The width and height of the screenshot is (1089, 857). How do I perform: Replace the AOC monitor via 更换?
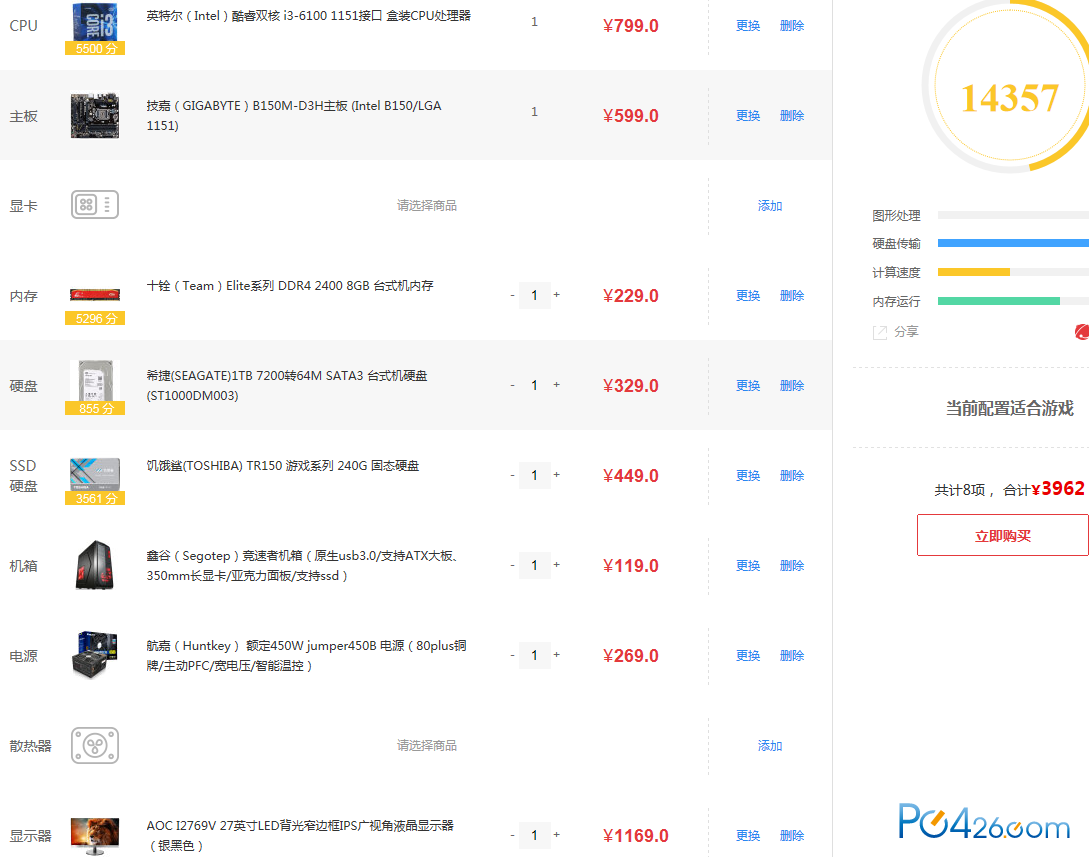click(748, 835)
